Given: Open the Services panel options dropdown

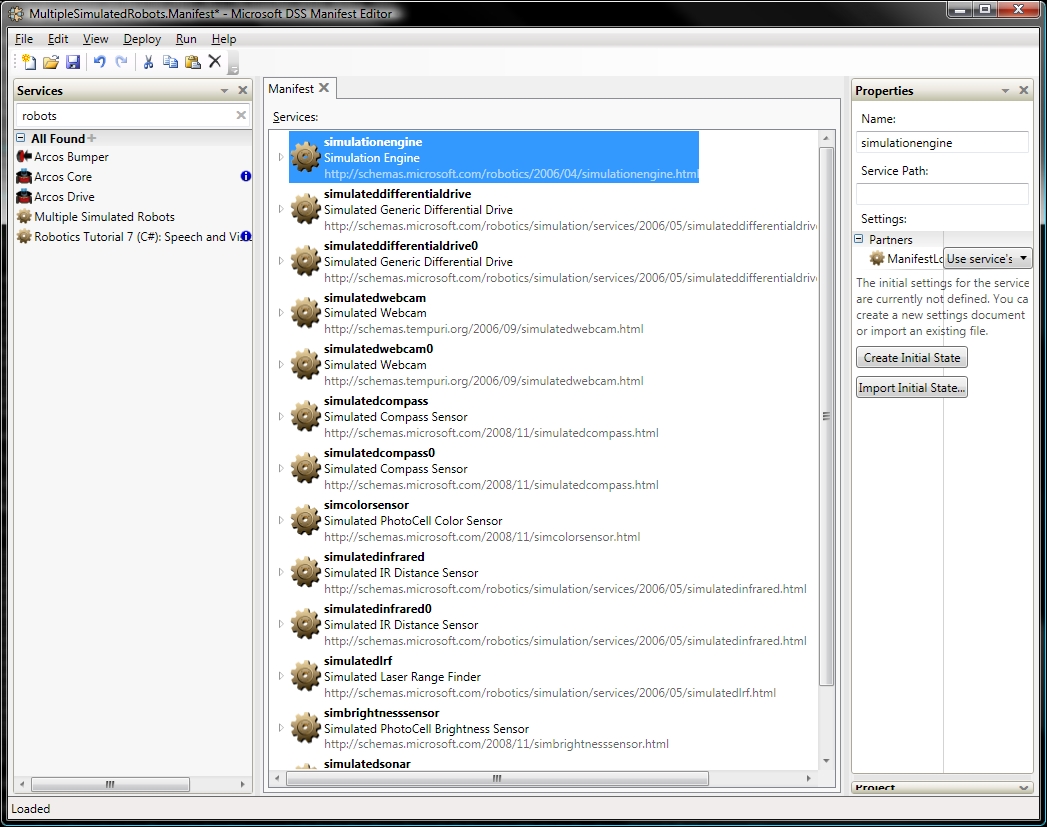Looking at the screenshot, I should pos(224,91).
